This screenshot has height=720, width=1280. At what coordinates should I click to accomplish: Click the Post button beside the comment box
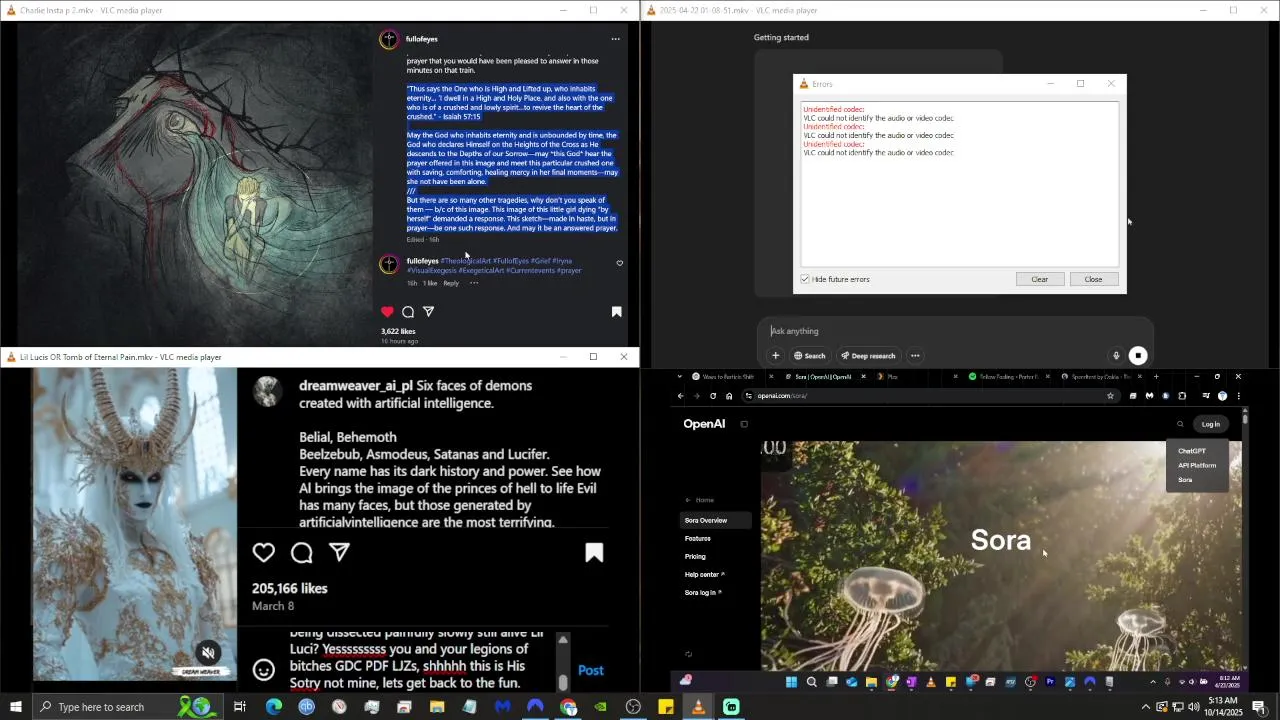(591, 670)
